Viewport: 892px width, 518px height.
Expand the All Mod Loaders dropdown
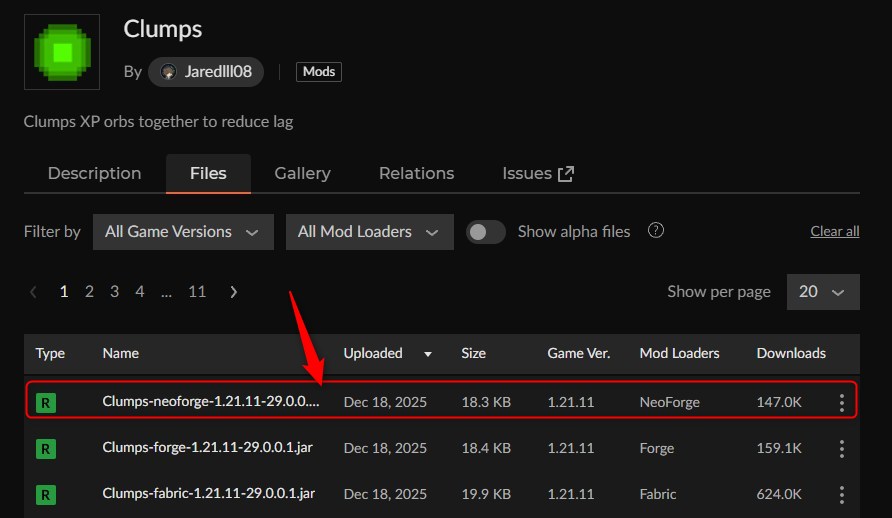(369, 232)
